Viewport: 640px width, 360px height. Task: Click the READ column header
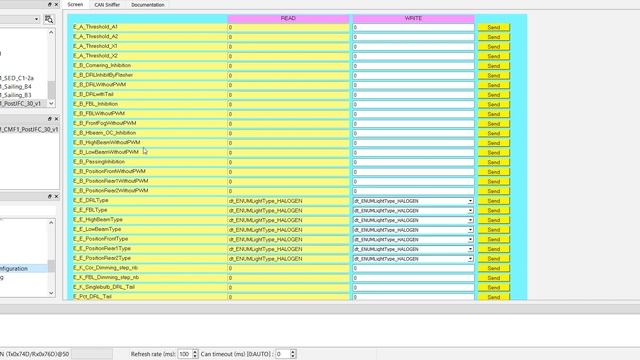click(288, 18)
